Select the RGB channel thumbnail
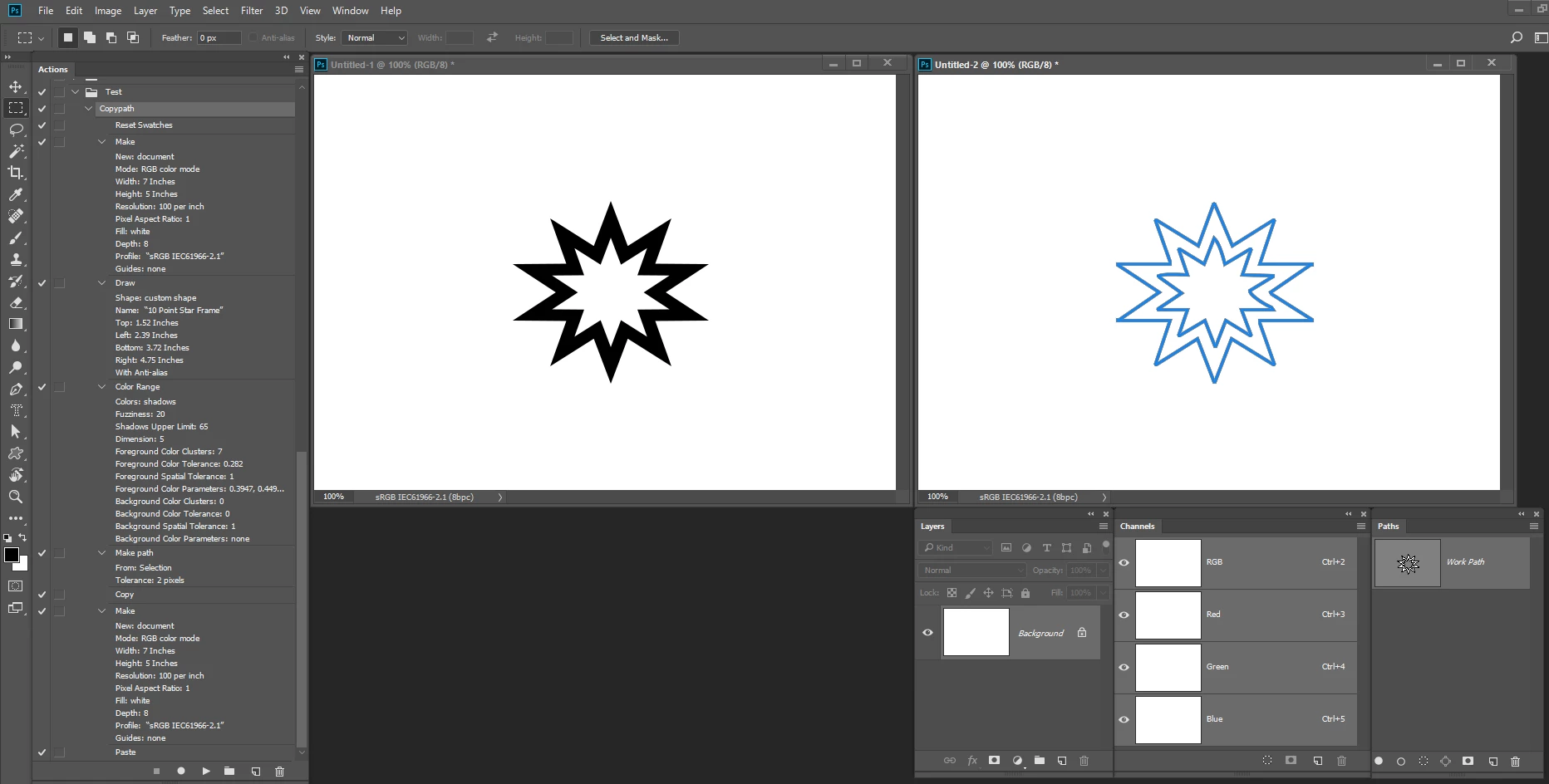The height and width of the screenshot is (784, 1549). pos(1168,563)
